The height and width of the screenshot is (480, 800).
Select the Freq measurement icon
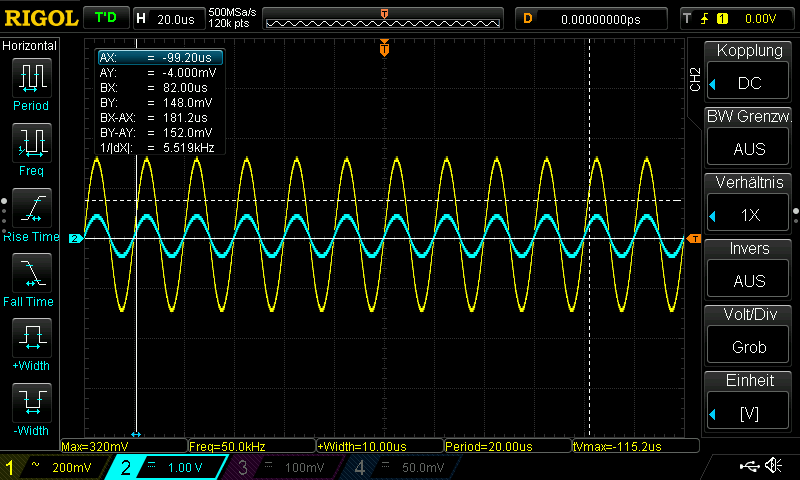point(31,143)
